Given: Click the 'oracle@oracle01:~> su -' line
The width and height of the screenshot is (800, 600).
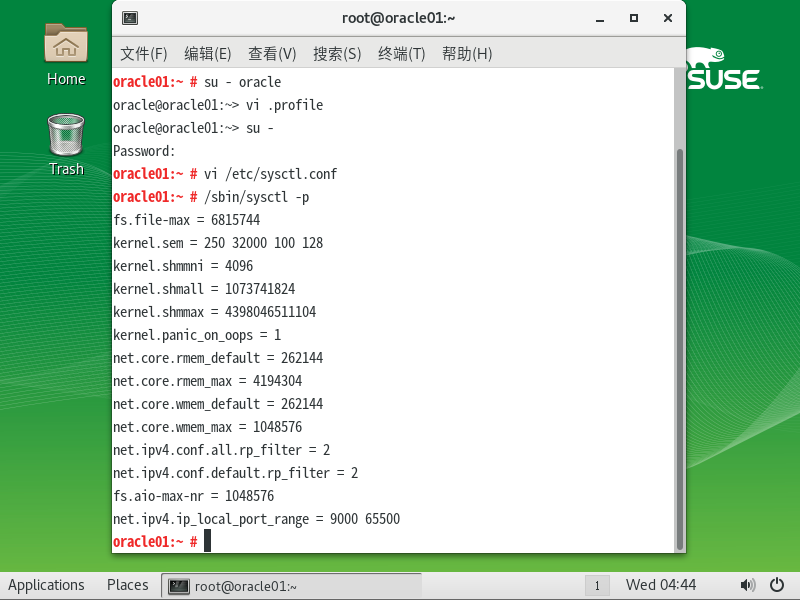Looking at the screenshot, I should coord(194,129).
